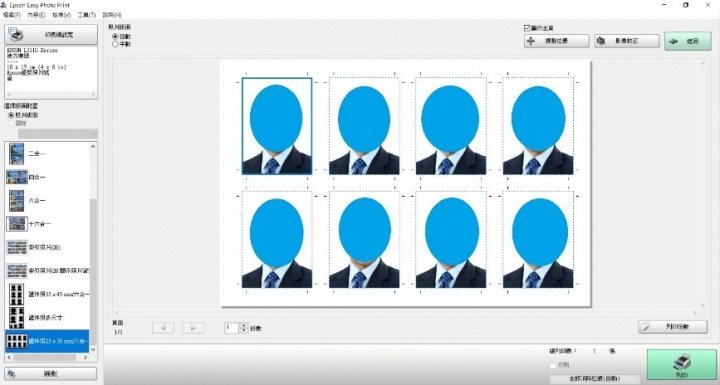720x385 pixels.
Task: Open the 檢視(V) View menu
Action: 62,15
